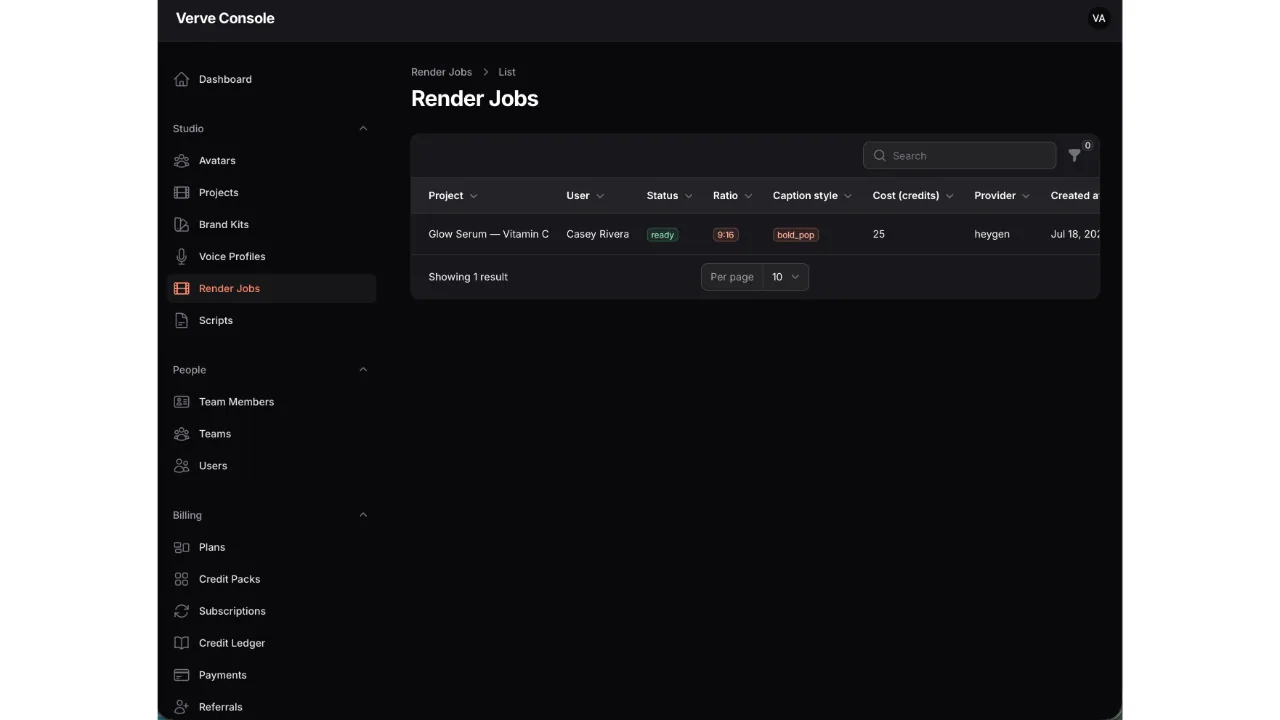Click the Payments card icon
This screenshot has width=1280, height=720.
[181, 675]
